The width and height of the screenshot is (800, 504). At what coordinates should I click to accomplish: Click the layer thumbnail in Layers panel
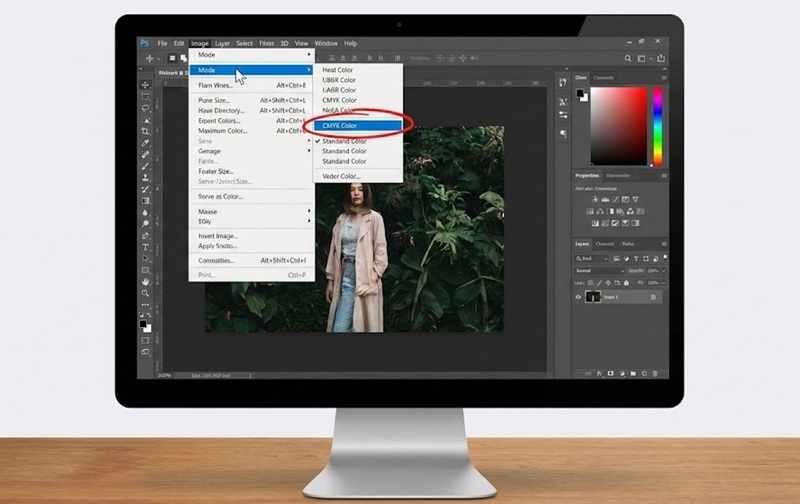[x=593, y=297]
